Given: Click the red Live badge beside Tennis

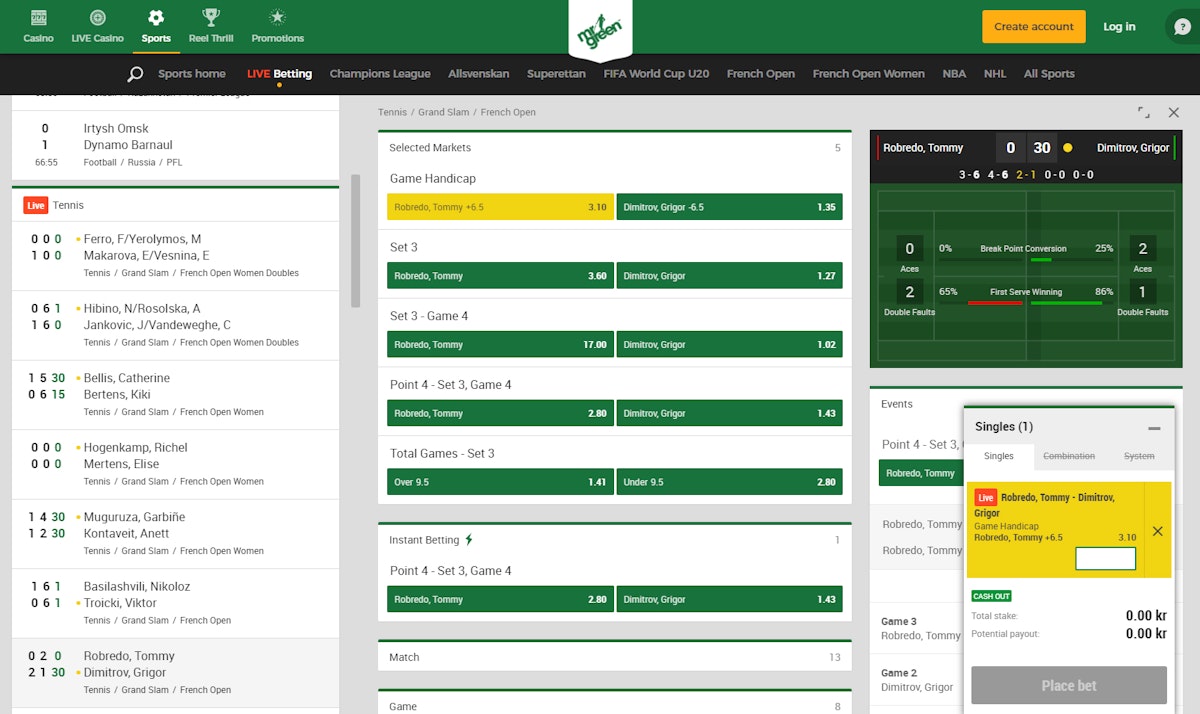Looking at the screenshot, I should pos(36,205).
